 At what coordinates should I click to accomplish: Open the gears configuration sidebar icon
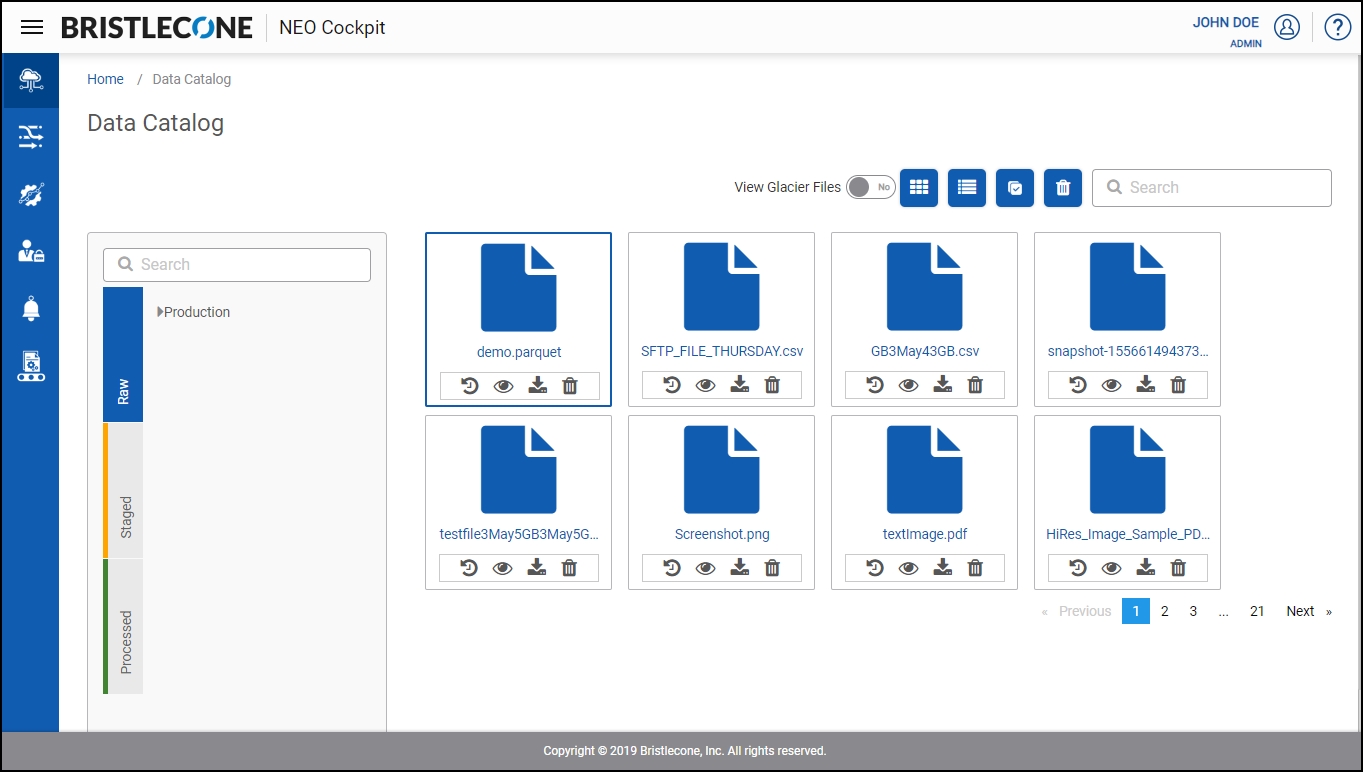pos(31,194)
